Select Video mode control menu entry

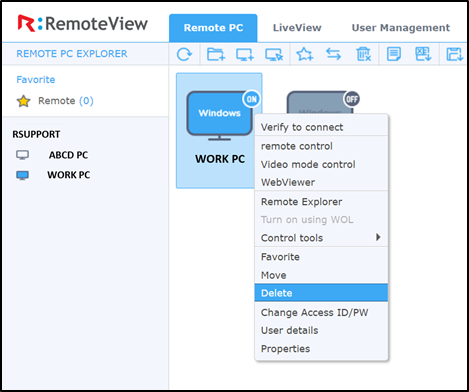click(321, 164)
